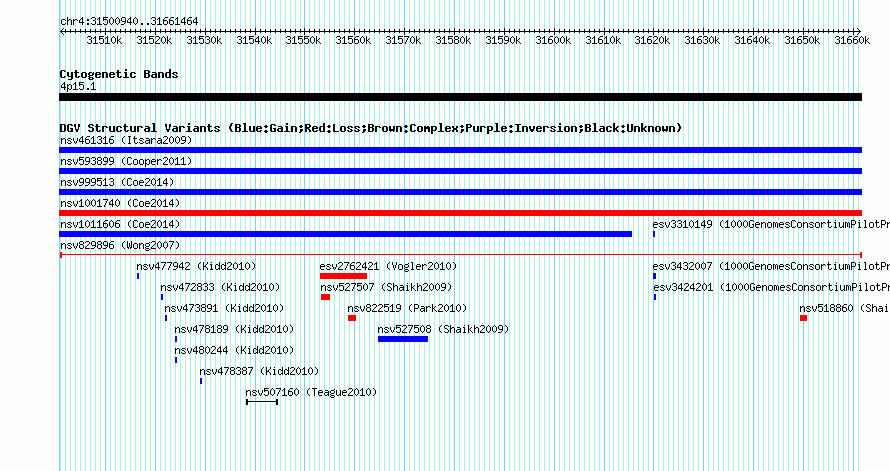Open the nsv480244 (Kidd2010) label

point(234,350)
